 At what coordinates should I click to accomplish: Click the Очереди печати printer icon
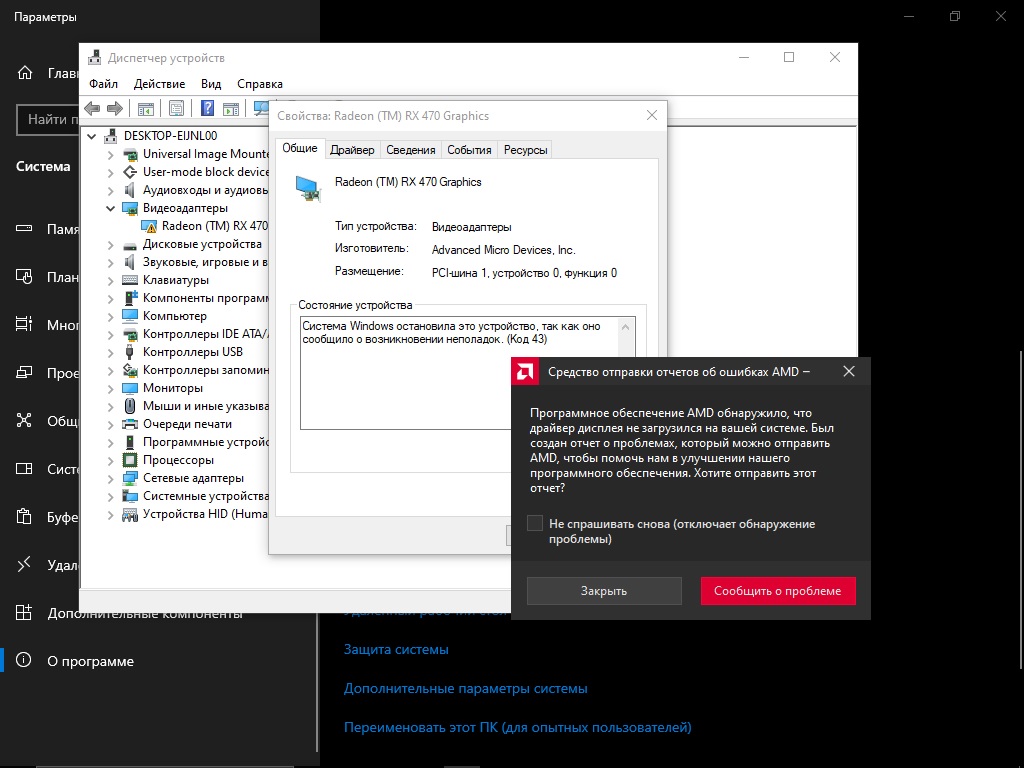pos(130,424)
